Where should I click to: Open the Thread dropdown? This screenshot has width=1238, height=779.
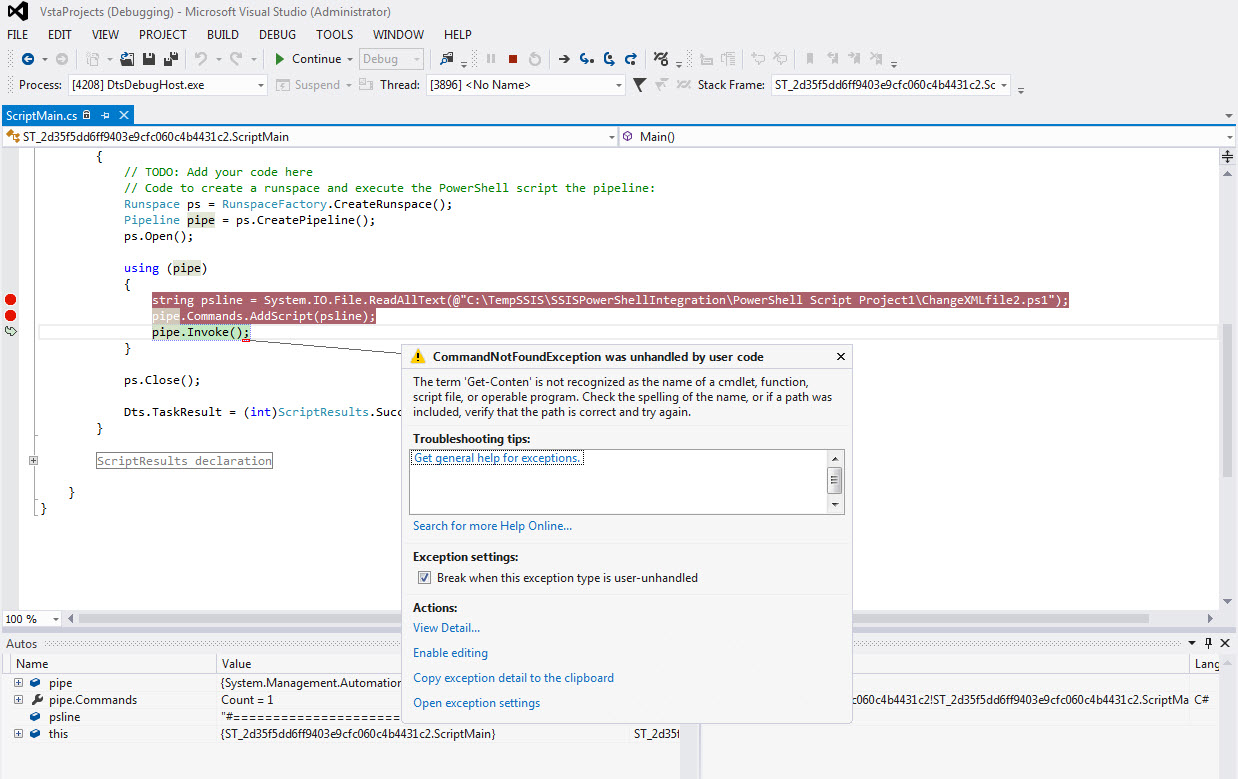click(x=619, y=85)
